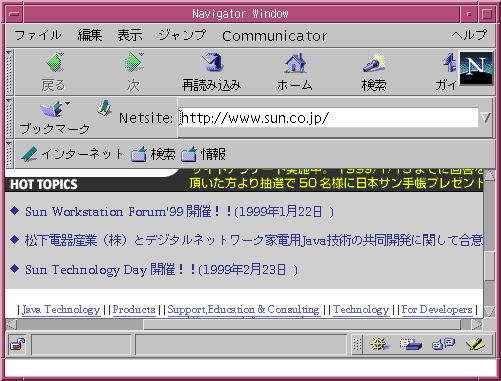Open the ヘルプ menu
501x381 pixels.
tap(469, 35)
